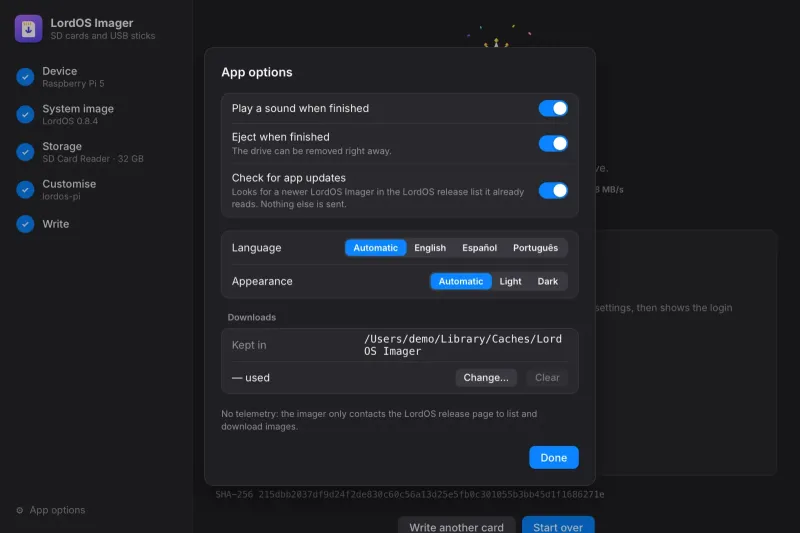Click the LordOS Imager title text
The height and width of the screenshot is (533, 800).
pyautogui.click(x=92, y=23)
